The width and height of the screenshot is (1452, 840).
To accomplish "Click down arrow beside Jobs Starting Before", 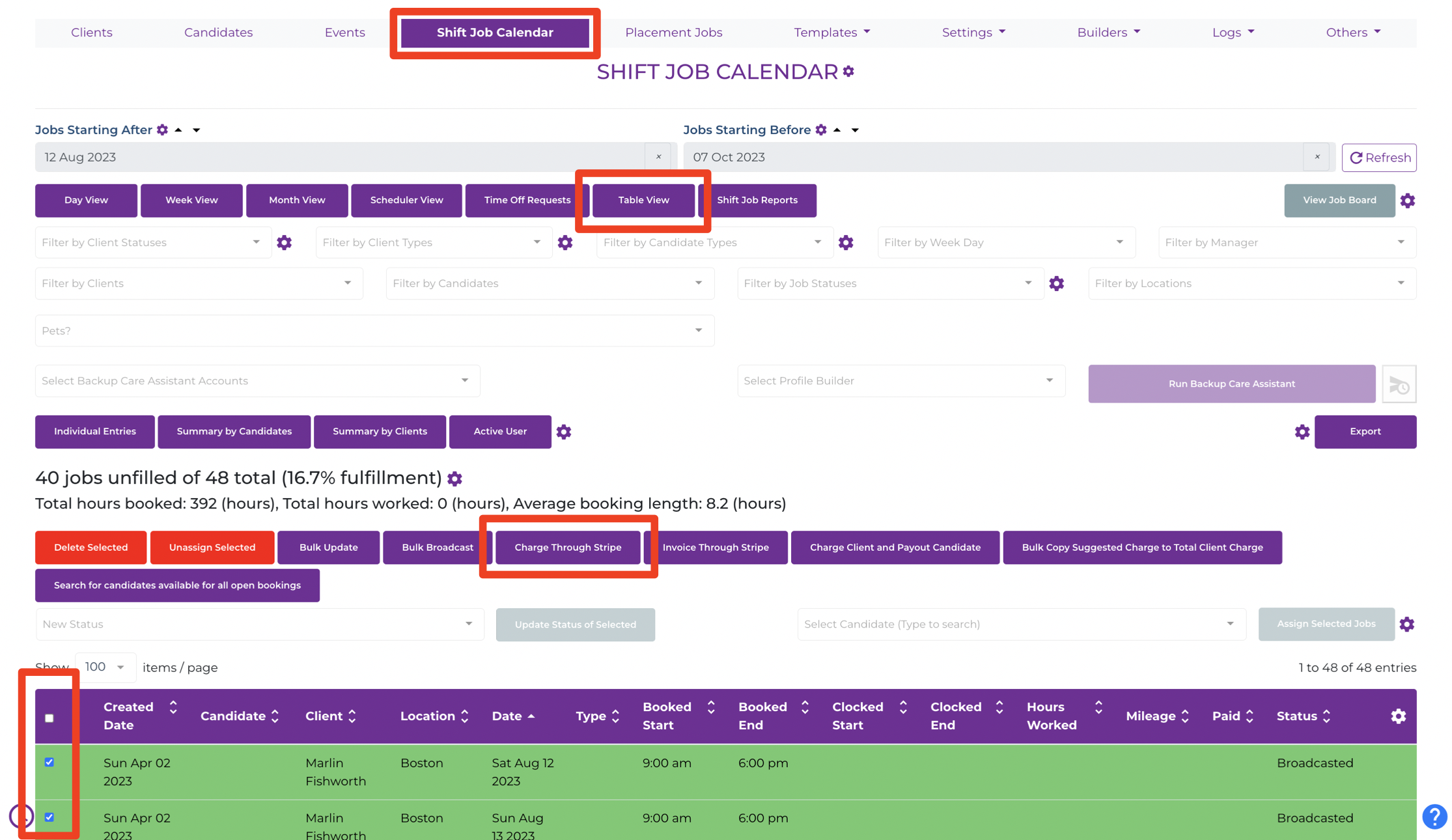I will [855, 130].
